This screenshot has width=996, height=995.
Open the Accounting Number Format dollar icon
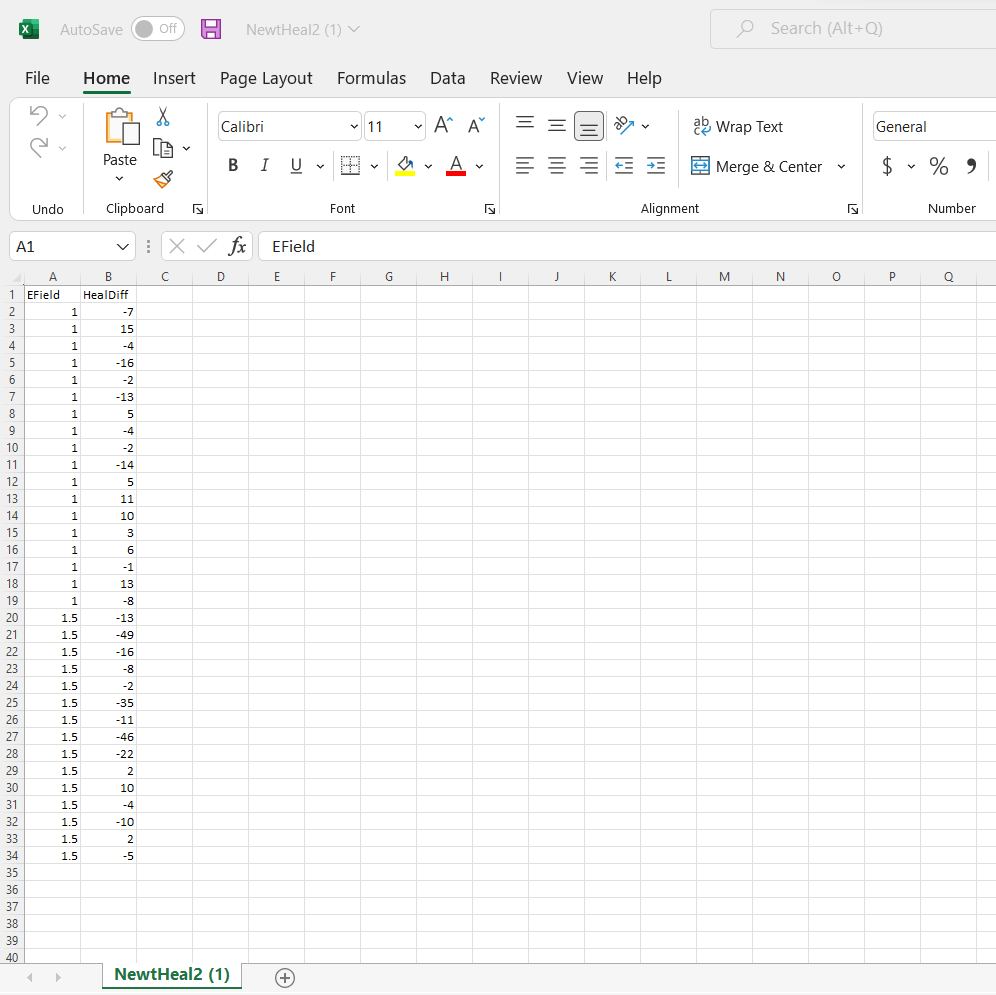[889, 166]
